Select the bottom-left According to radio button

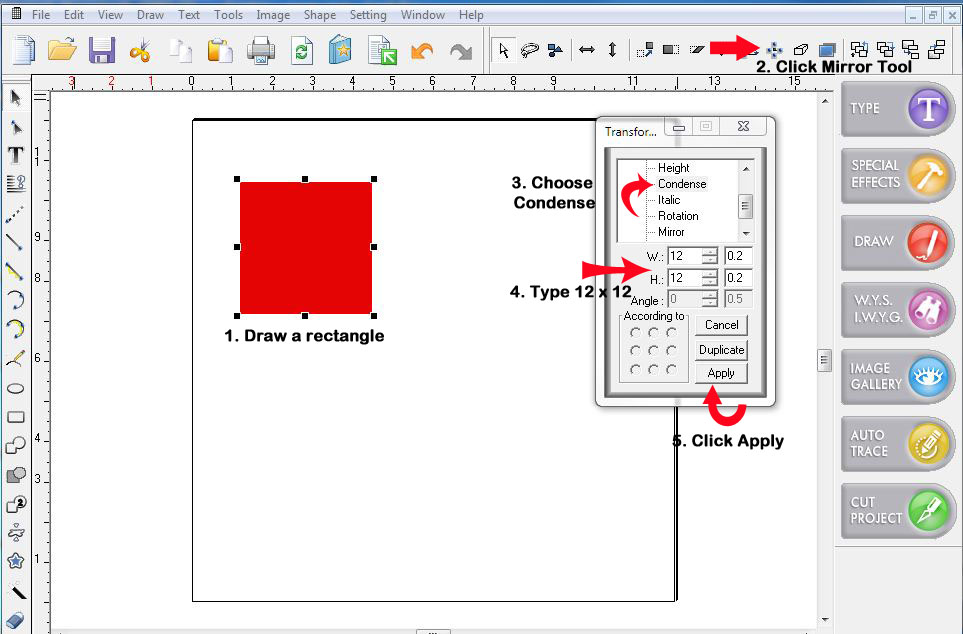click(x=635, y=369)
